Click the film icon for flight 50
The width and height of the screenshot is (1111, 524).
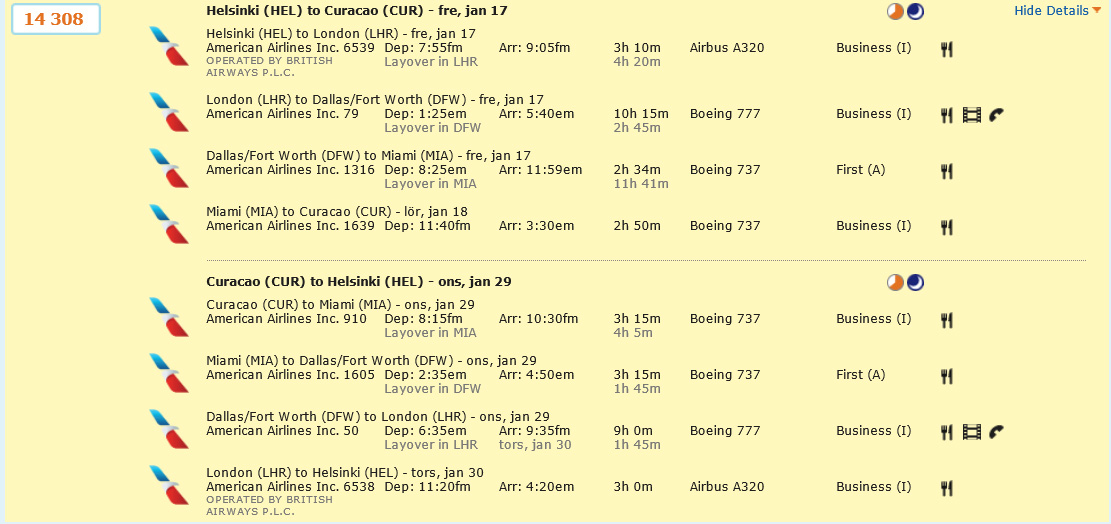click(971, 432)
